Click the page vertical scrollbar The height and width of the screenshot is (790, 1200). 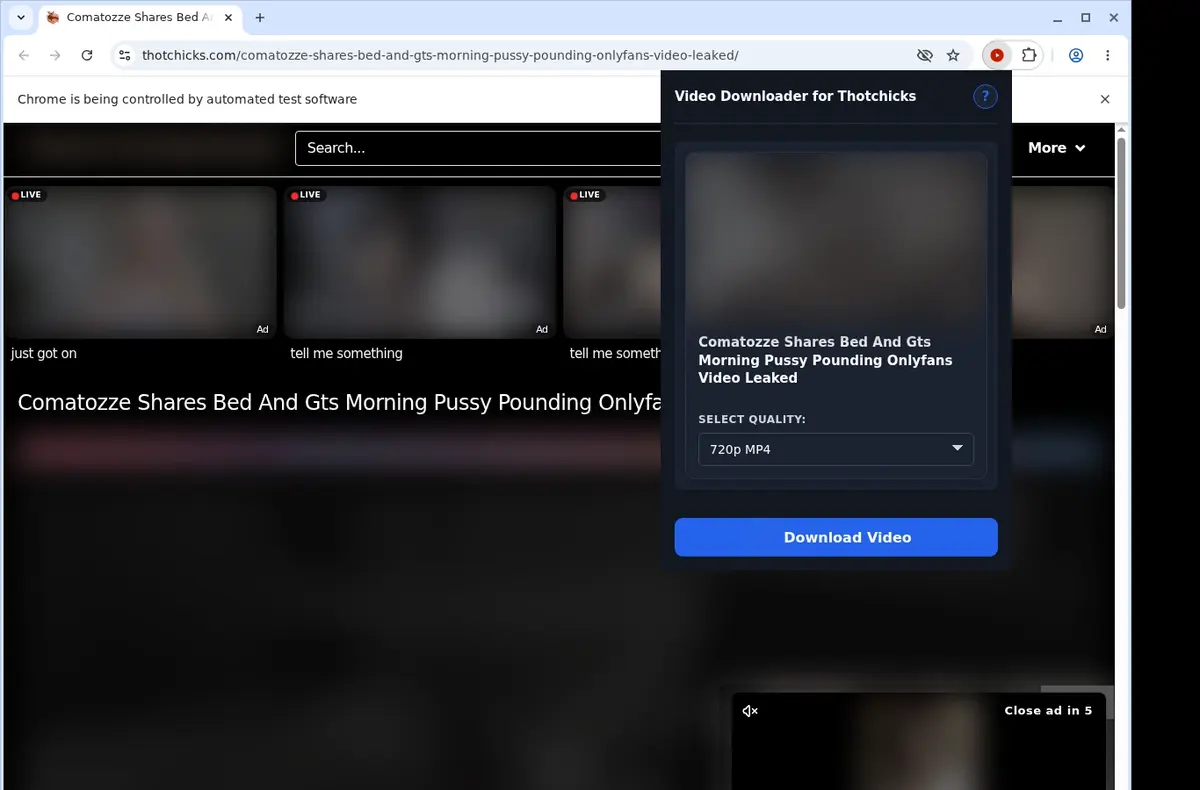(x=1122, y=225)
